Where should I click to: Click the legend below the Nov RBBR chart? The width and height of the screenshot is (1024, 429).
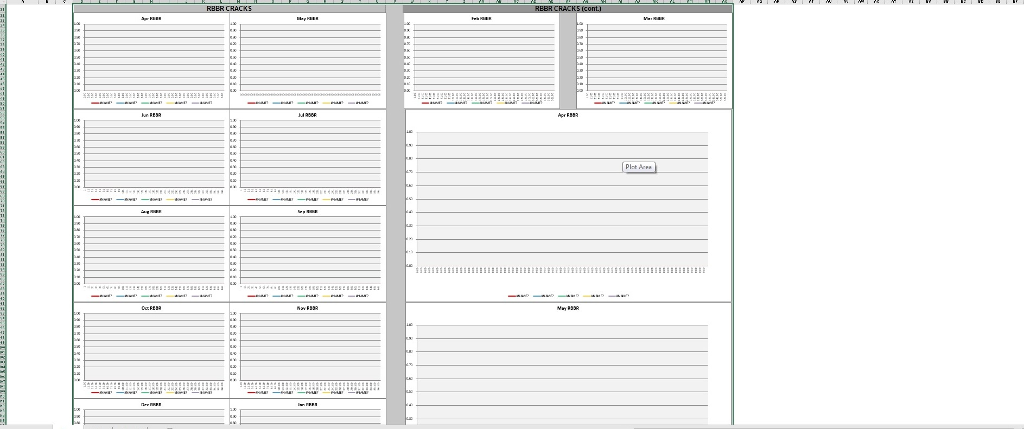307,392
